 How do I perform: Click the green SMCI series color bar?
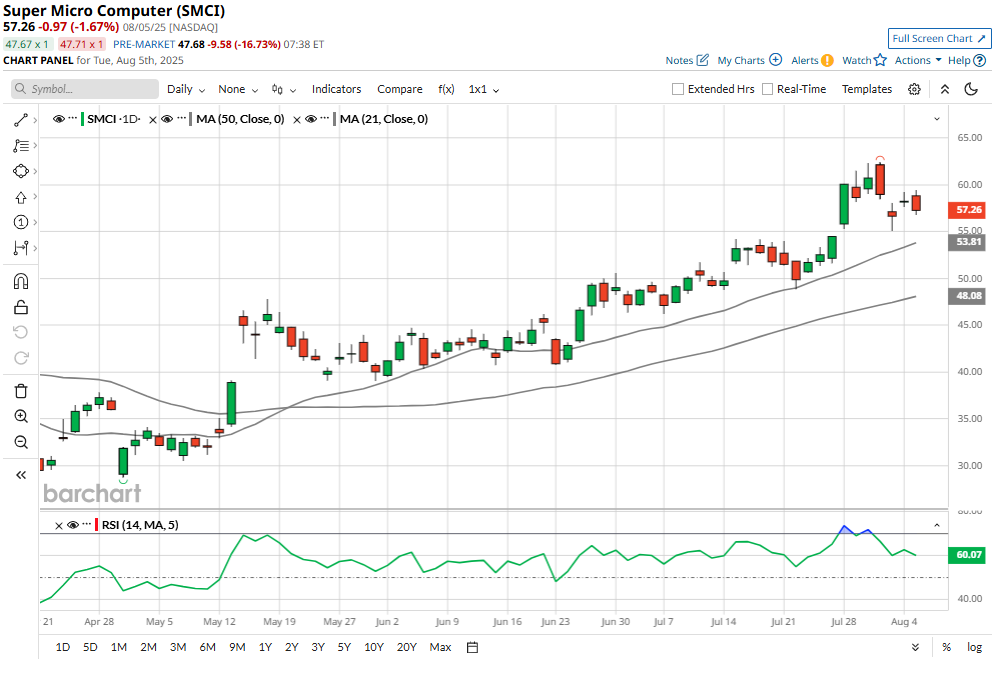(82, 119)
